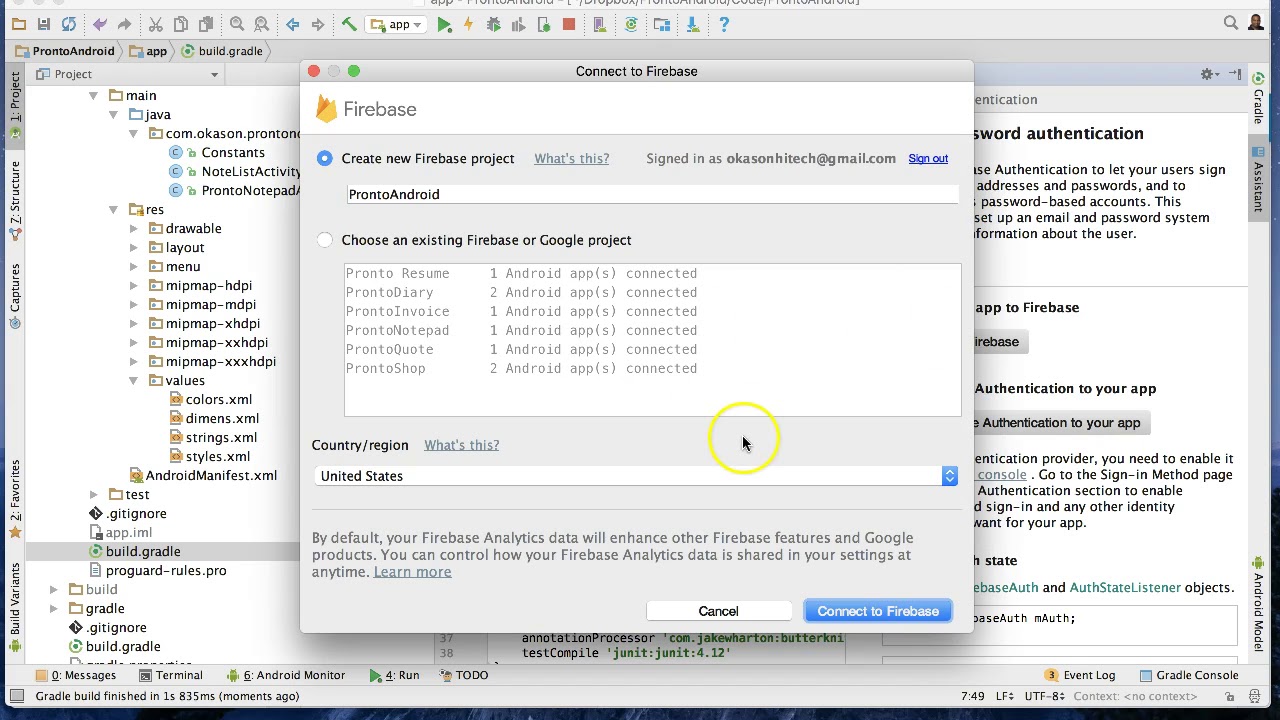Open the Assistant panel gear settings icon

coord(1208,74)
